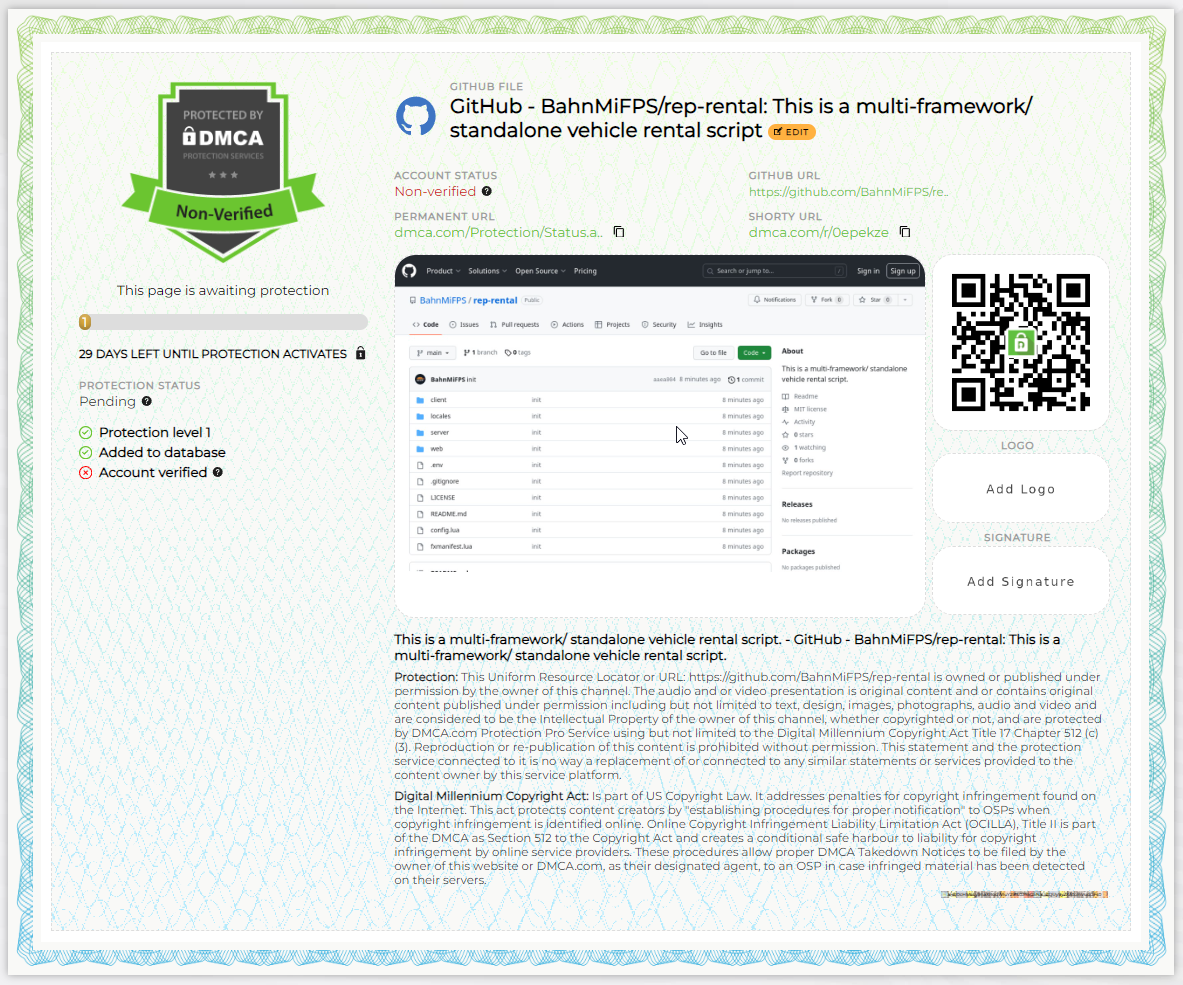The image size is (1183, 985).
Task: Click the padlock icon next to protection countdown
Action: tap(359, 353)
